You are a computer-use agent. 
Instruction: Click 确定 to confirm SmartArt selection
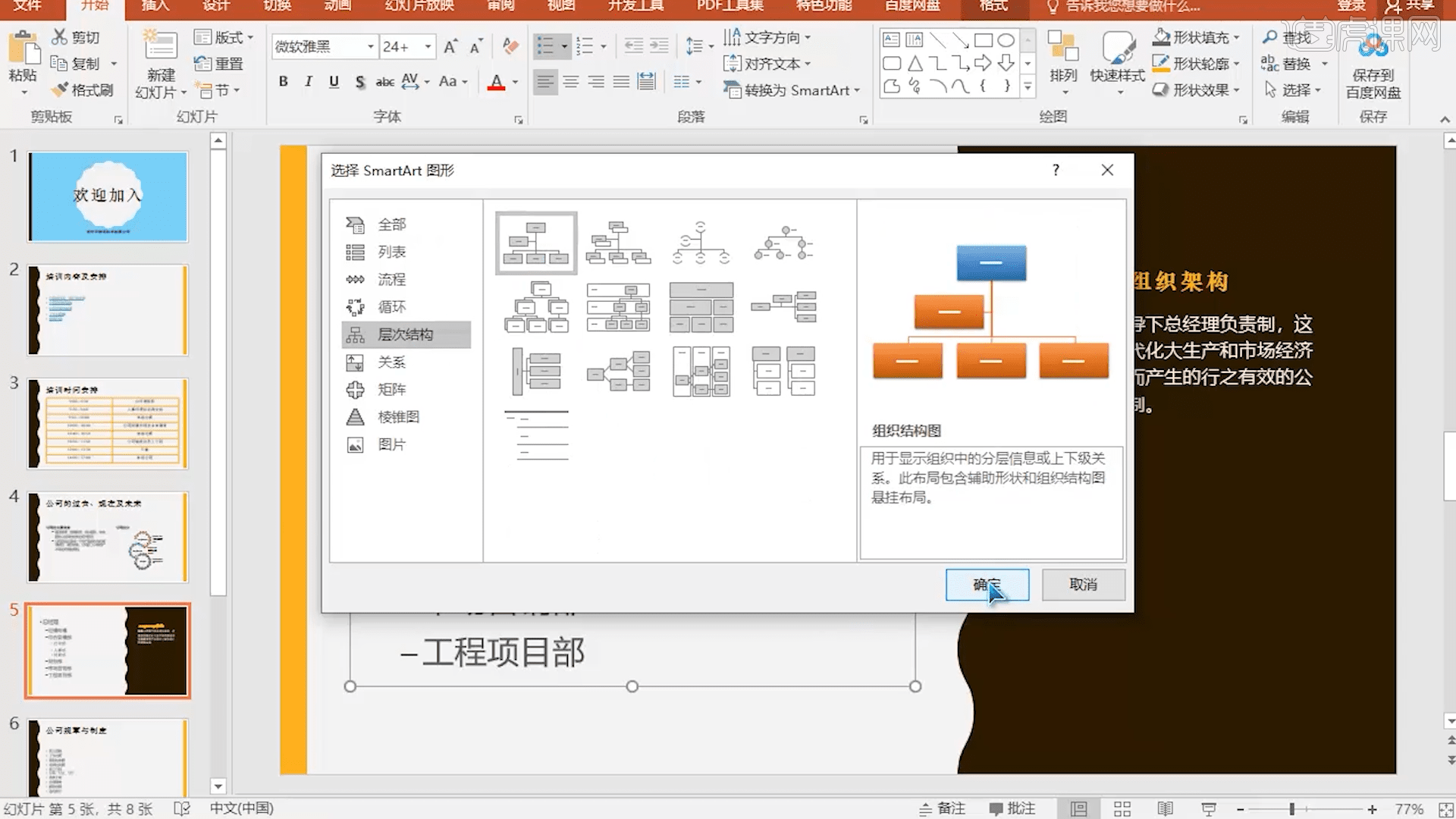coord(987,584)
